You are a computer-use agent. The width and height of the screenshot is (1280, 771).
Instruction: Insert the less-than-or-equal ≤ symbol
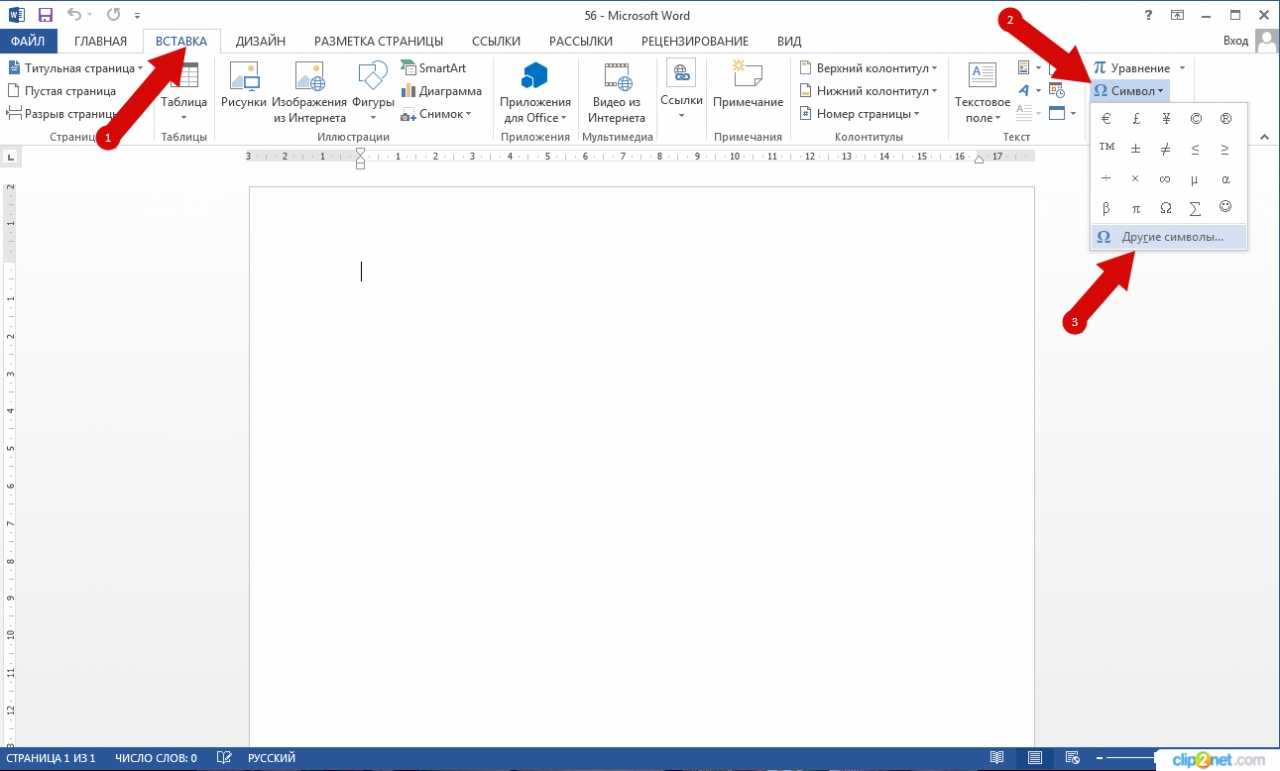point(1196,149)
